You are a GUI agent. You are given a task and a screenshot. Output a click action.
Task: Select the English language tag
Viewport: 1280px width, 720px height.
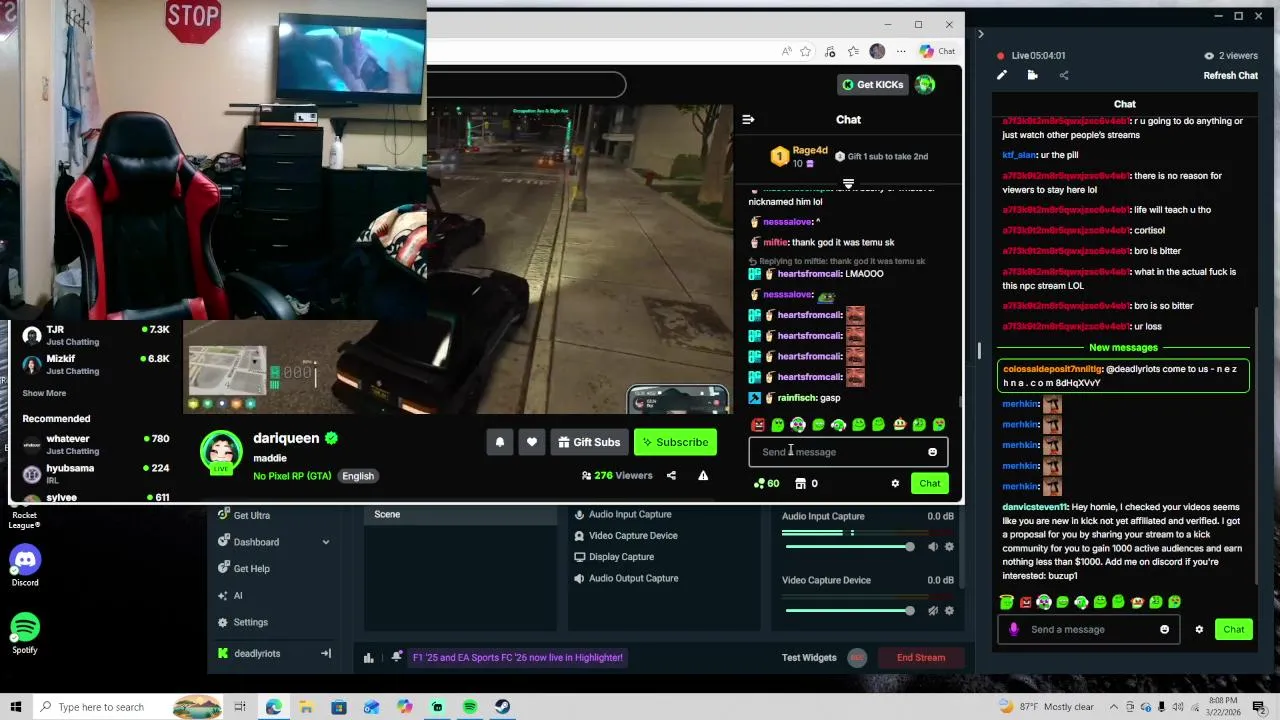[358, 476]
